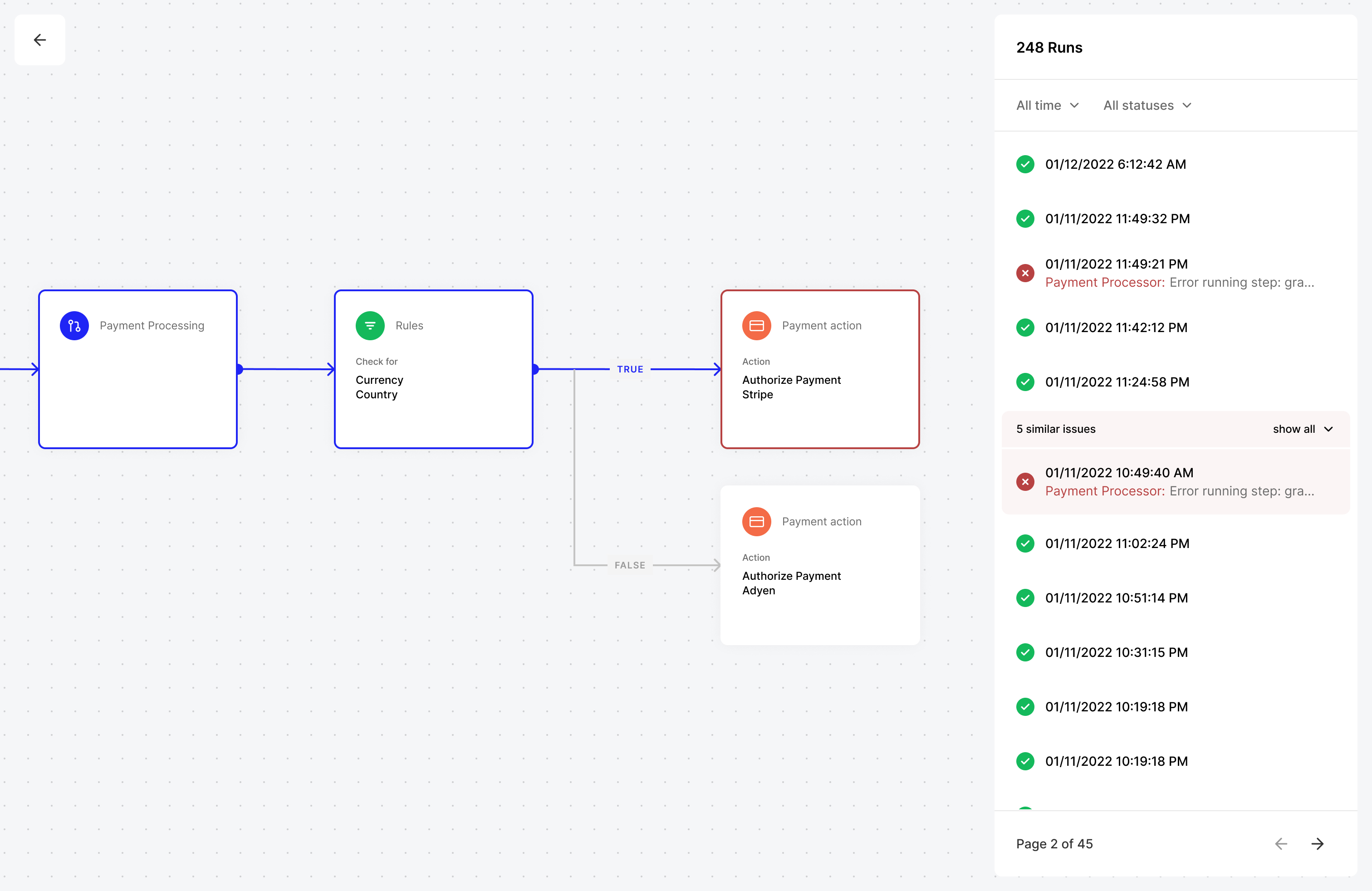Click the Adyen Payment action card icon
This screenshot has width=1372, height=891.
point(756,522)
